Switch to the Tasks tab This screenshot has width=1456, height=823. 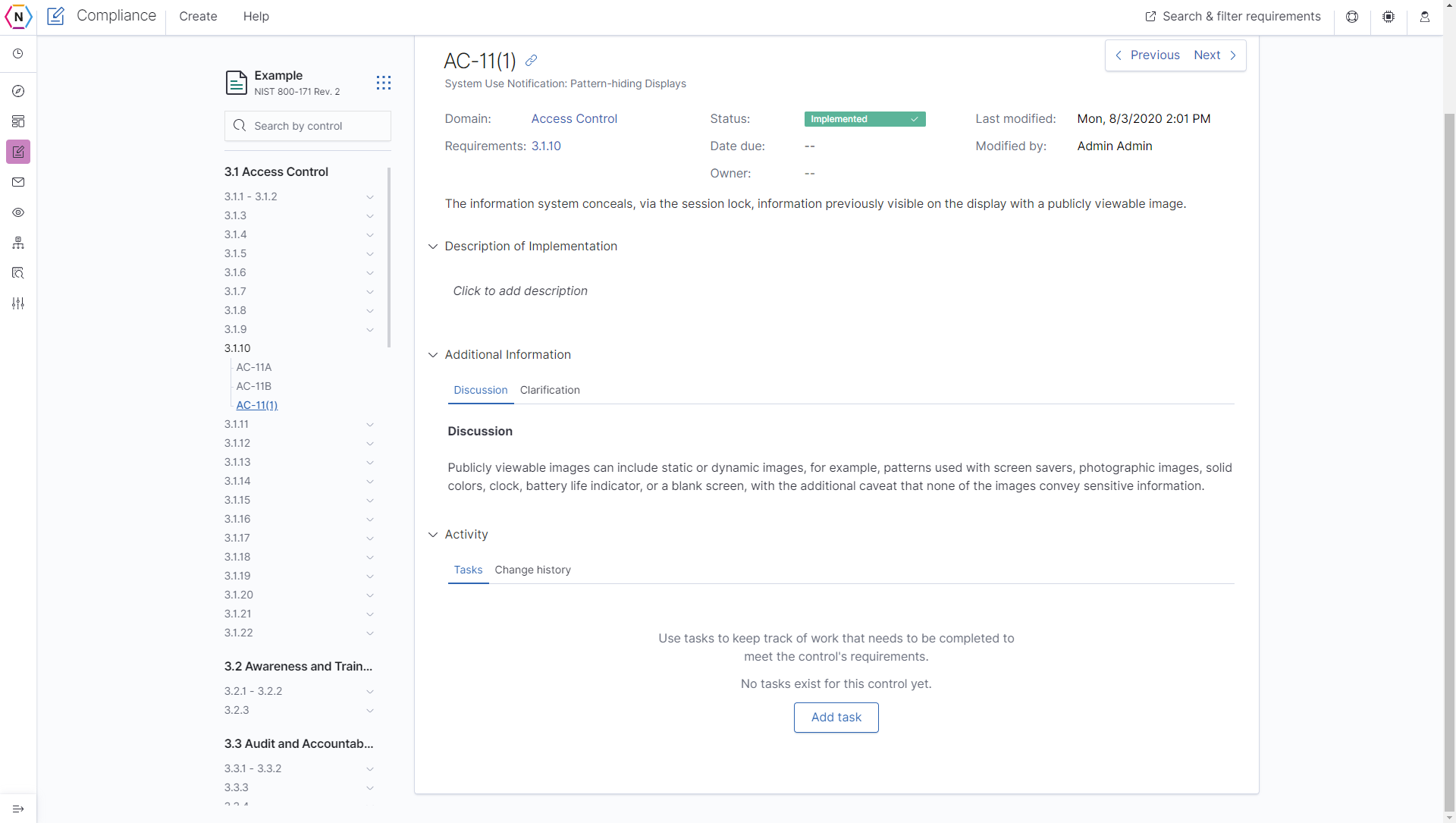click(x=468, y=570)
